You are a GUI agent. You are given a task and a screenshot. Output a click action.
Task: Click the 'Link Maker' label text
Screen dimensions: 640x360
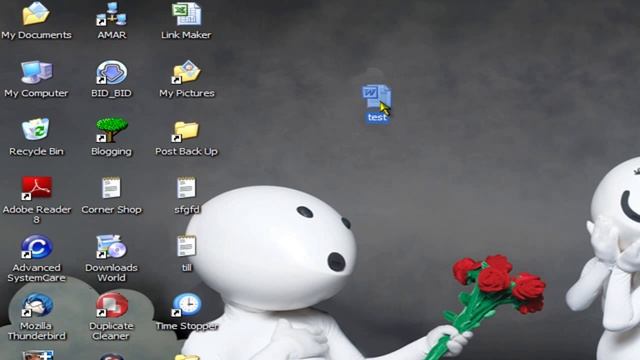[x=186, y=35]
